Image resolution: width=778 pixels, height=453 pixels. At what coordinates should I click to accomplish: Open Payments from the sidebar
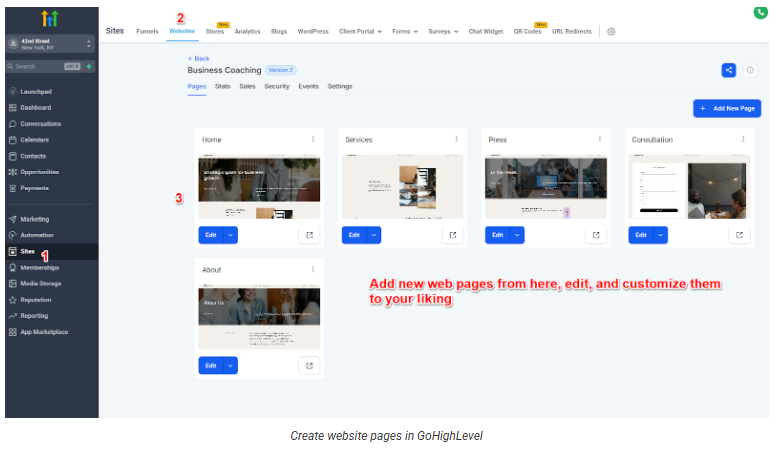[x=34, y=189]
